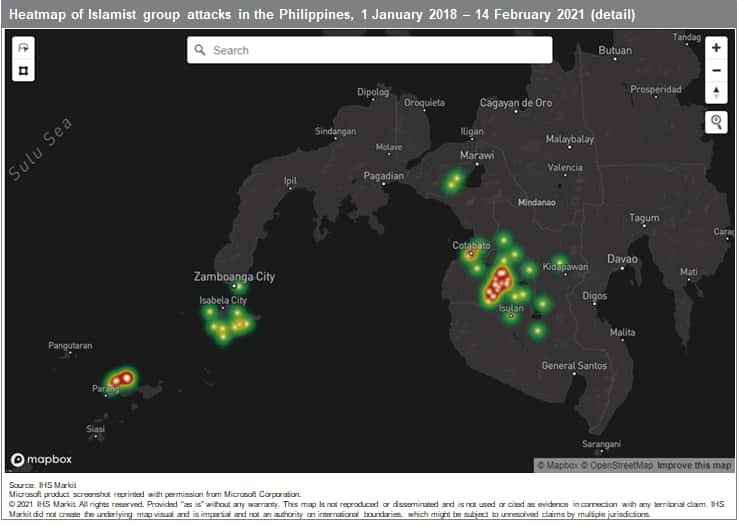737x526 pixels.
Task: Click the green hotspot near Marawi
Action: click(453, 181)
